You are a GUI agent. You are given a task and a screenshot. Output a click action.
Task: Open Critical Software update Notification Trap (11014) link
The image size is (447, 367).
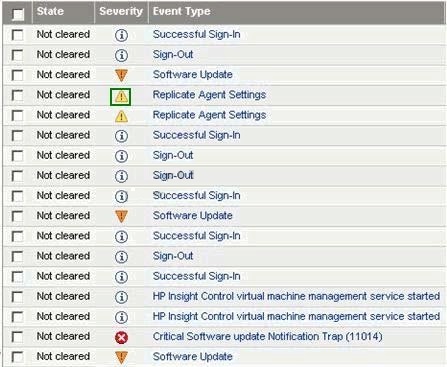[x=267, y=336]
